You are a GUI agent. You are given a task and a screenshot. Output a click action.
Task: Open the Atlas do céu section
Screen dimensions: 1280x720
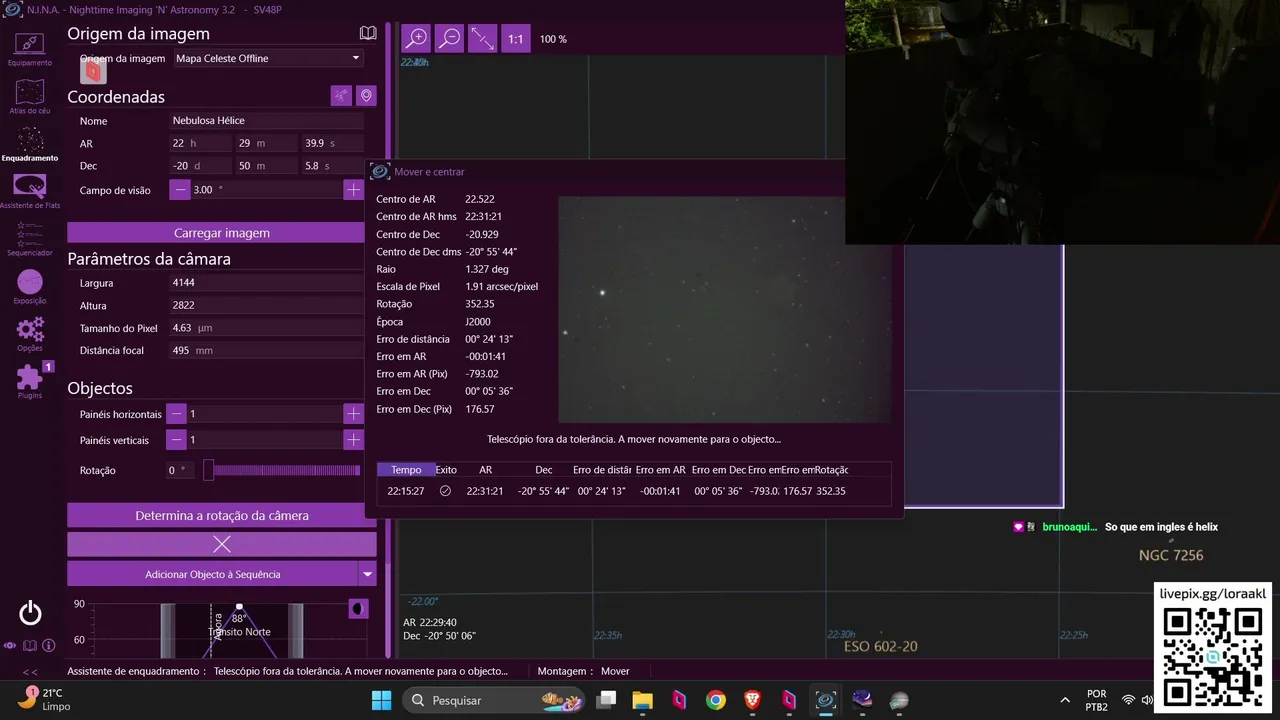(x=29, y=97)
